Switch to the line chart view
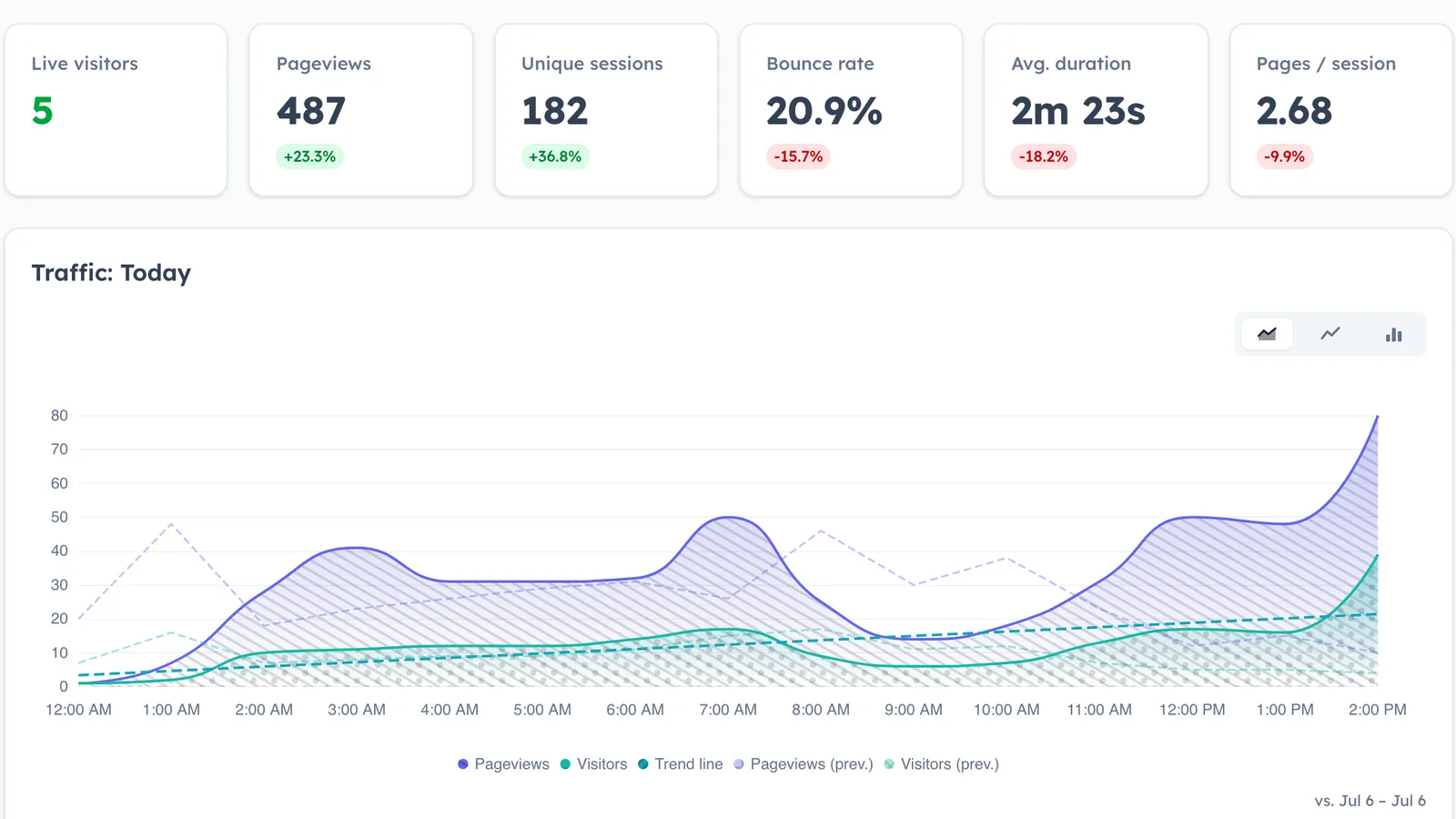 click(1330, 334)
